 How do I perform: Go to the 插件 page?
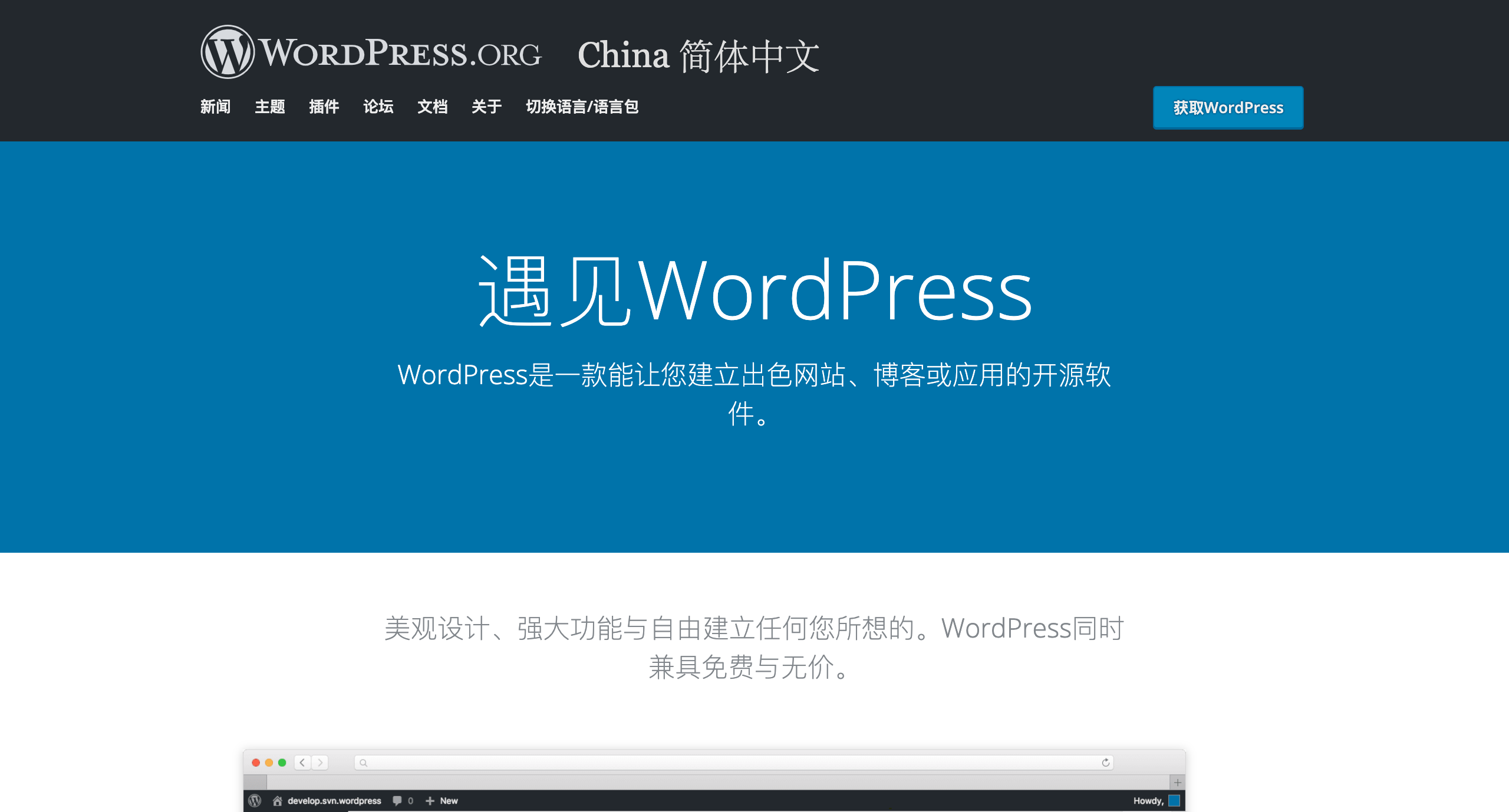tap(324, 107)
